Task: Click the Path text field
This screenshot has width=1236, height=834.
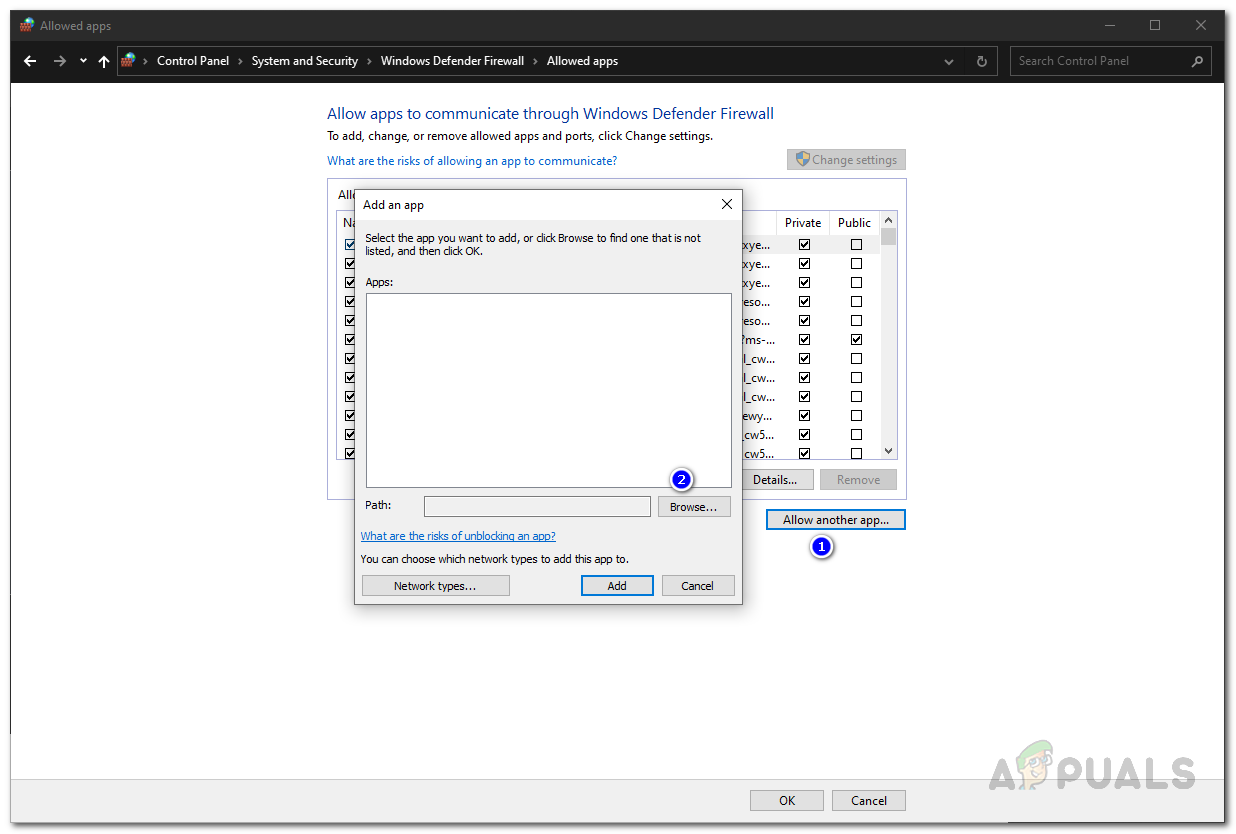Action: coord(537,507)
